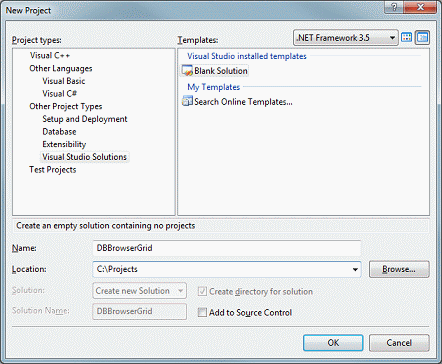Click the Cancel button
Viewport: 442px width, 364px height.
[399, 343]
